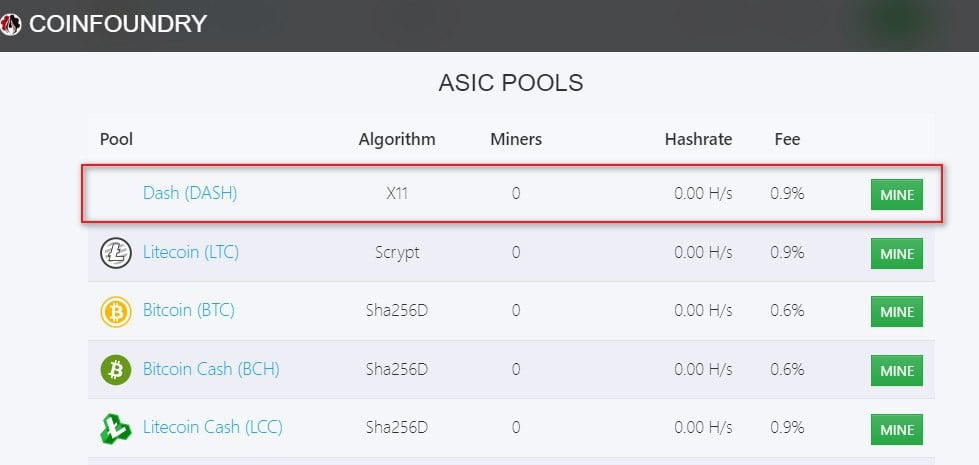Open the Dash (DASH) pool link
Screen dimensions: 979x465
point(190,193)
